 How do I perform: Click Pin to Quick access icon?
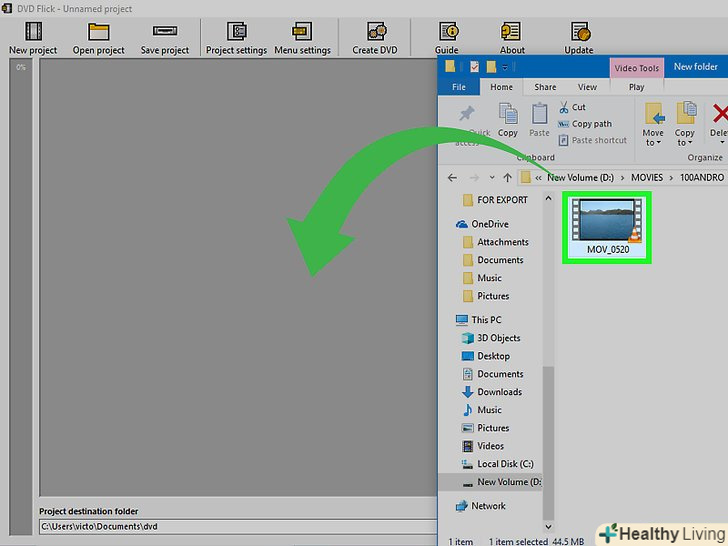467,114
